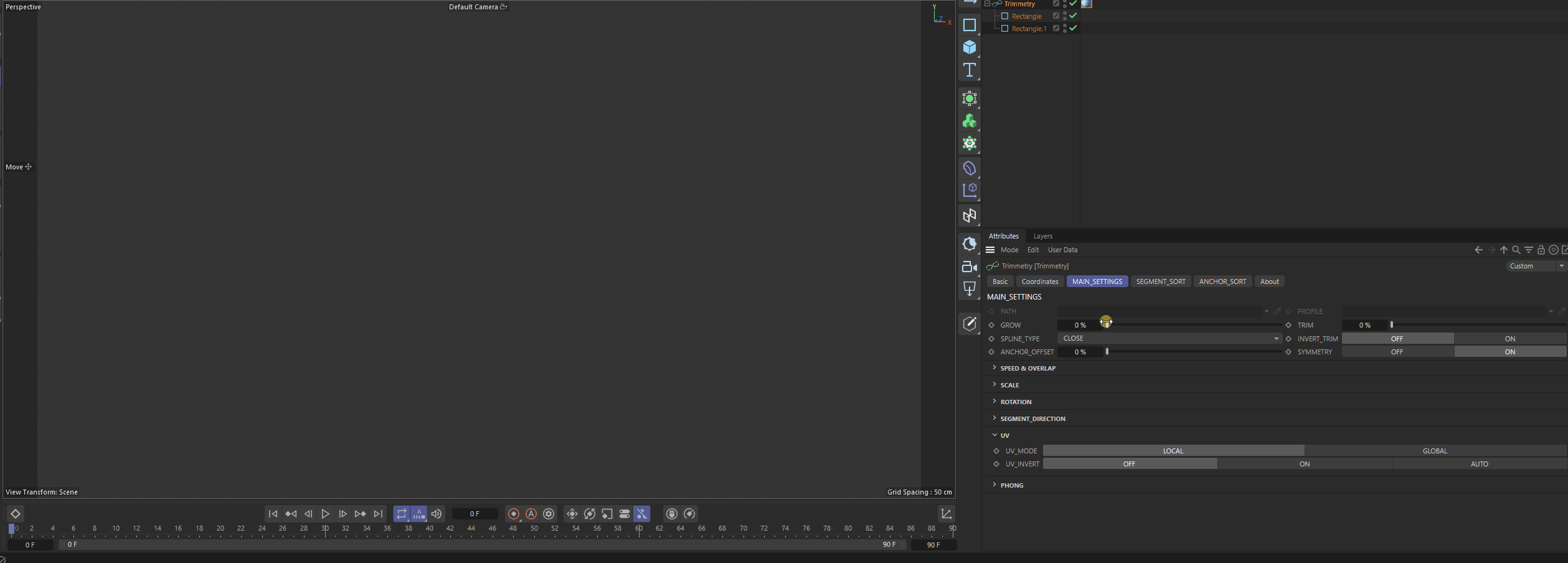This screenshot has width=1568, height=563.
Task: Go to end of animation
Action: coord(378,514)
